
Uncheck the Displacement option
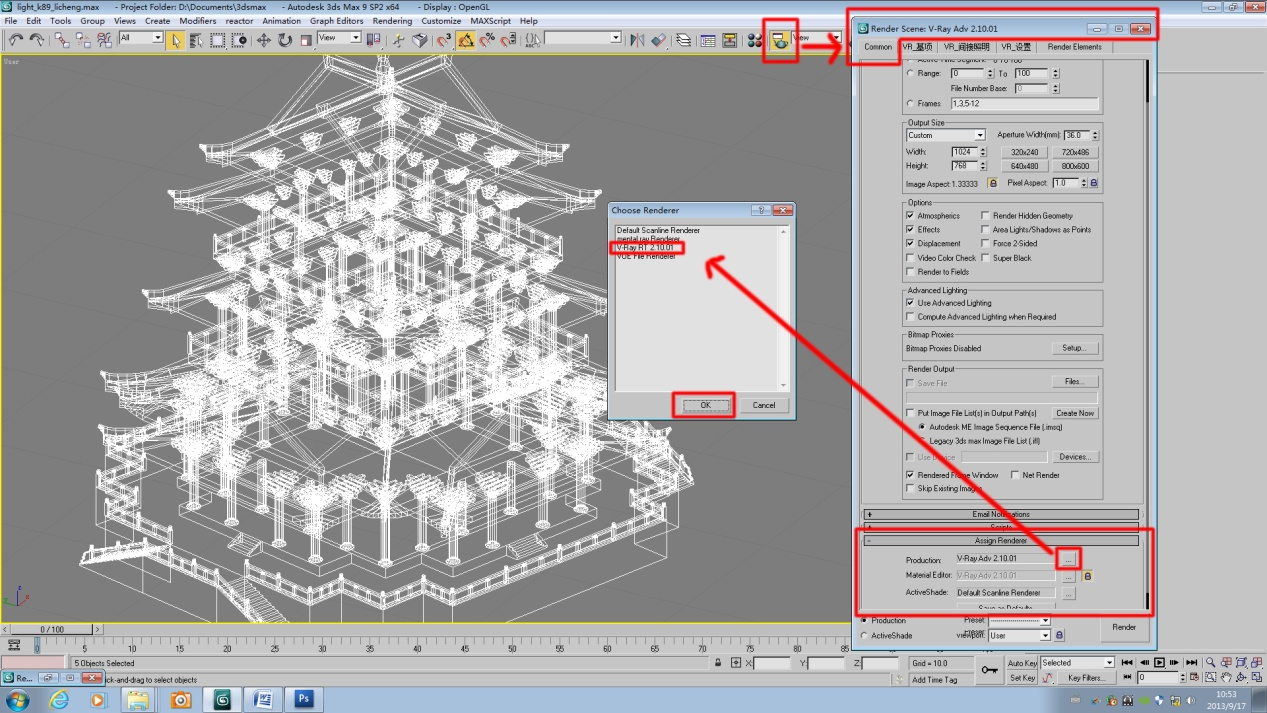[910, 243]
